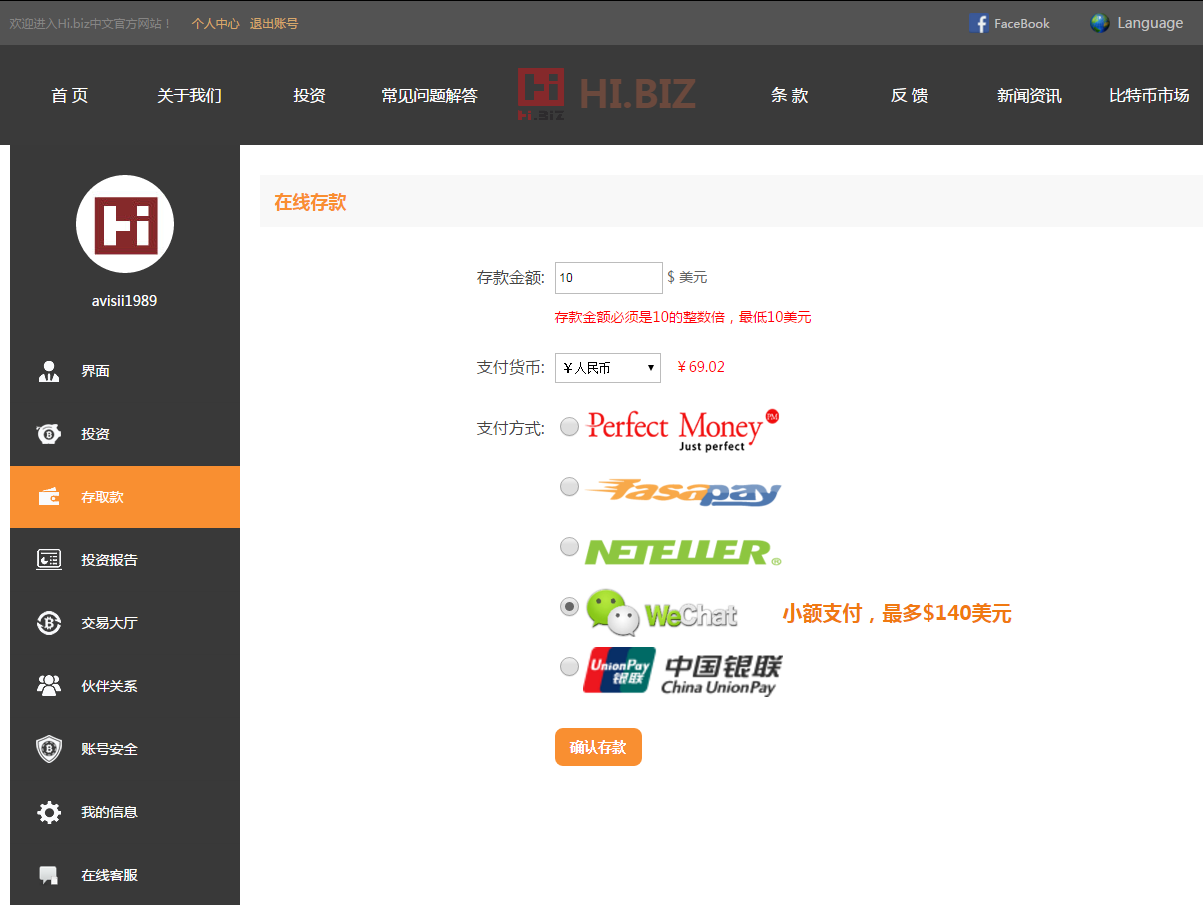Viewport: 1203px width, 905px height.
Task: Open 关于我们 in main navigation
Action: click(x=189, y=95)
